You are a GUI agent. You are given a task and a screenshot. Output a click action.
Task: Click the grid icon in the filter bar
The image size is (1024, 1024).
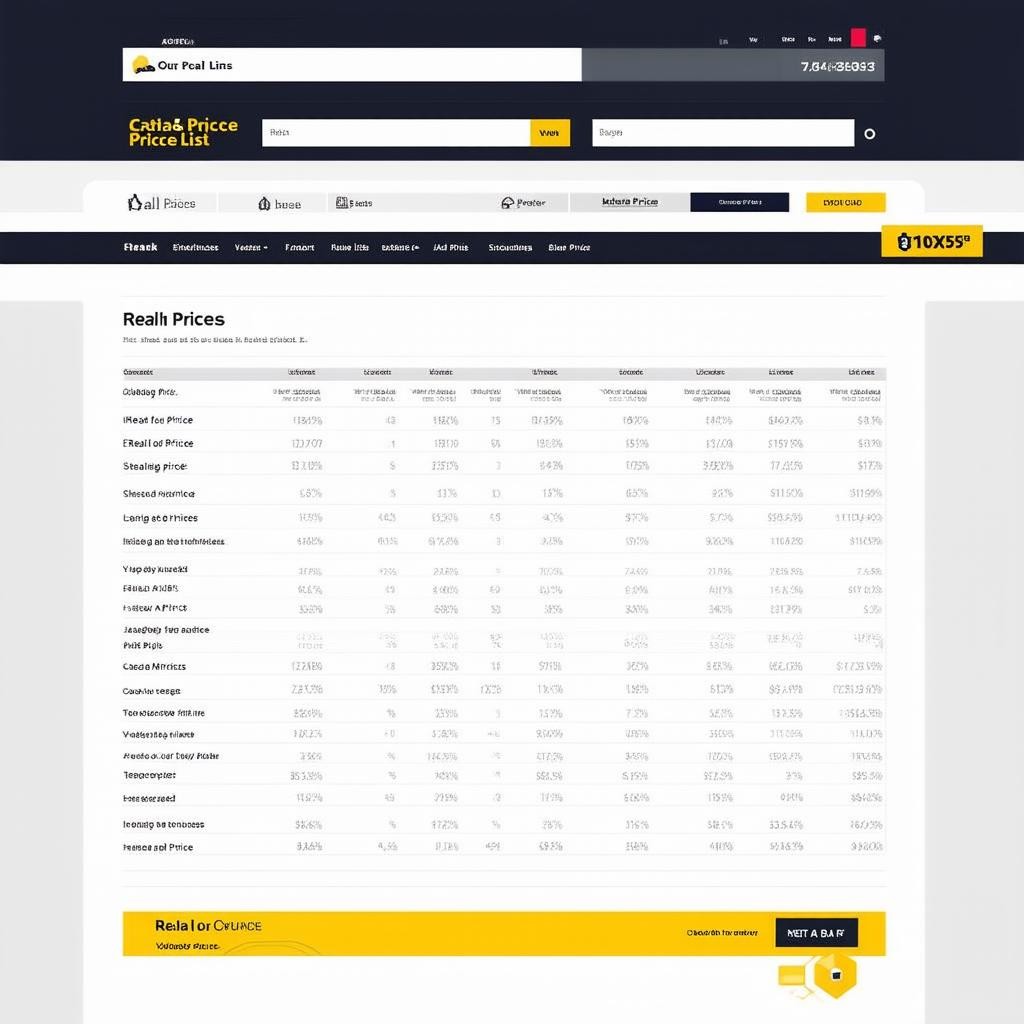click(342, 203)
